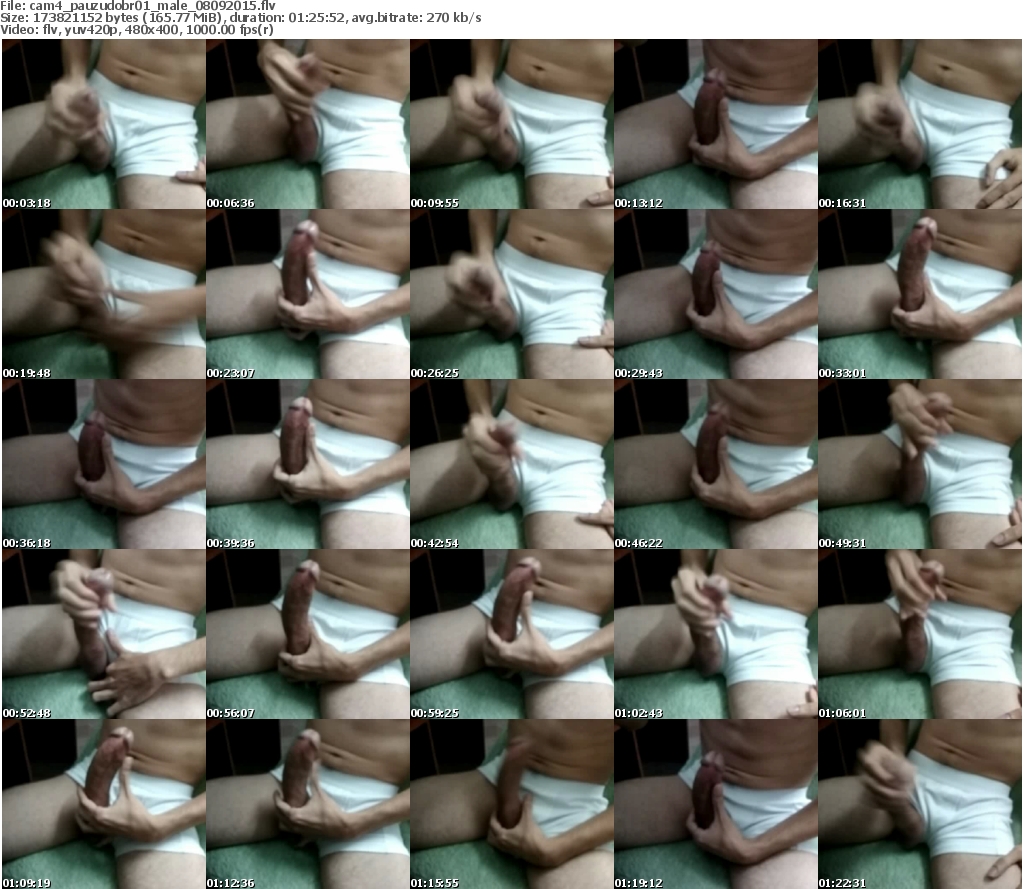The height and width of the screenshot is (889, 1024).
Task: View the frame stamped 01:09:19
Action: tap(104, 803)
